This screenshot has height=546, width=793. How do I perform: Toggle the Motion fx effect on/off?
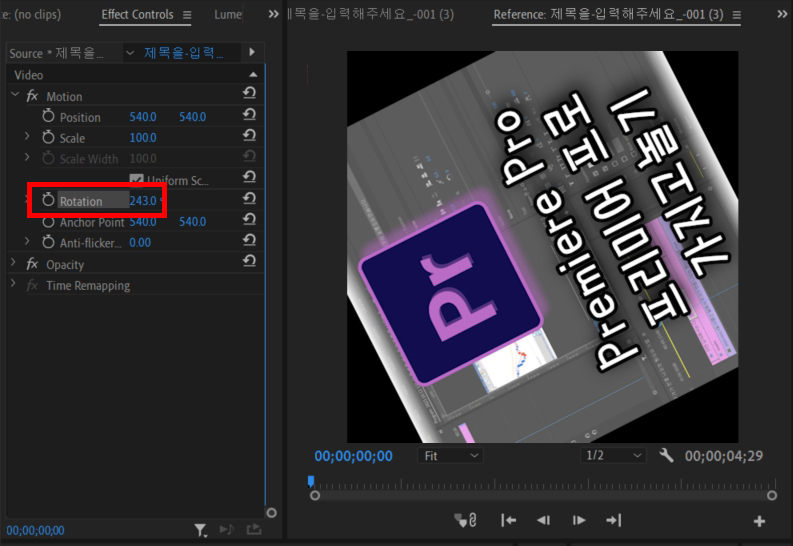coord(32,96)
